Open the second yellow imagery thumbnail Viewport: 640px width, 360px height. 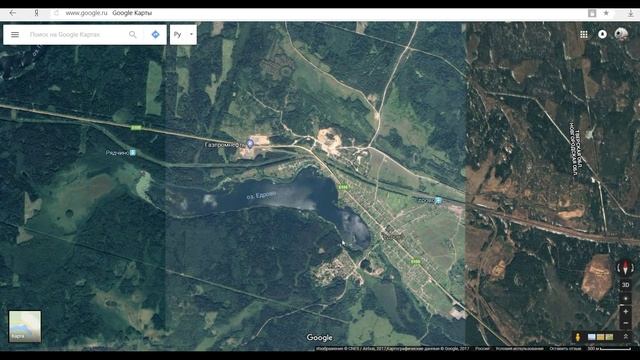(600, 337)
